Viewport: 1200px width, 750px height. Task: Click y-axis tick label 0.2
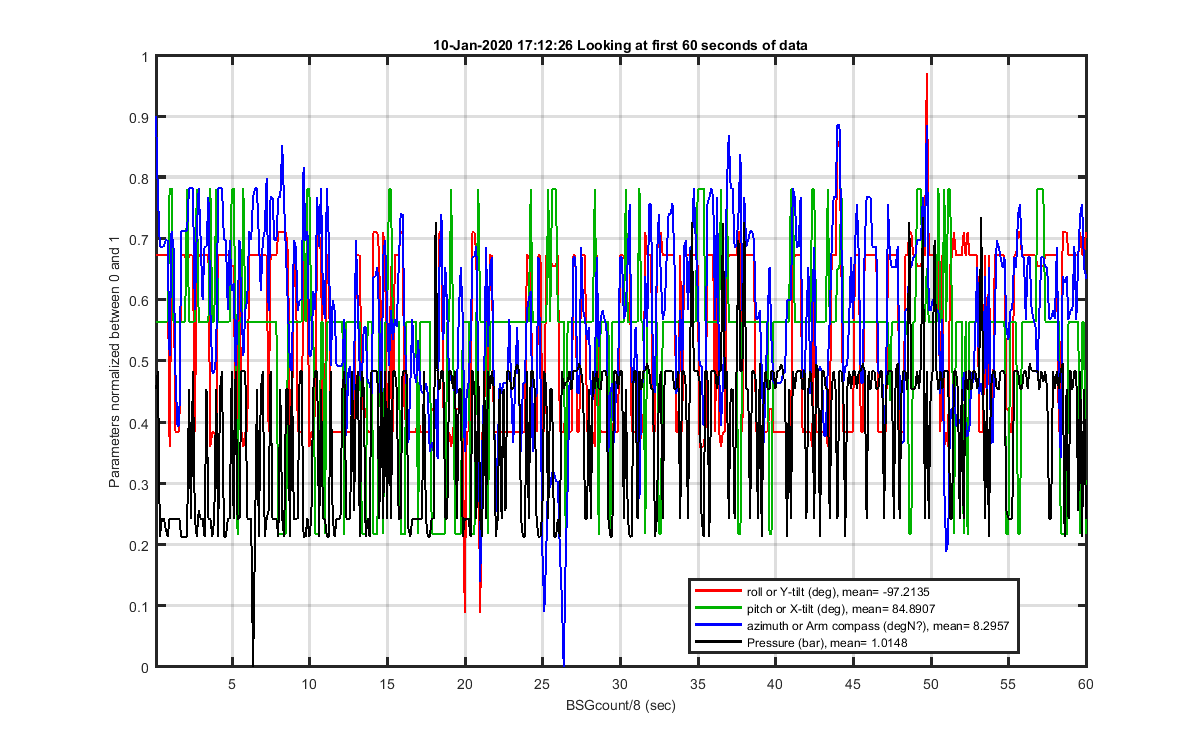139,545
